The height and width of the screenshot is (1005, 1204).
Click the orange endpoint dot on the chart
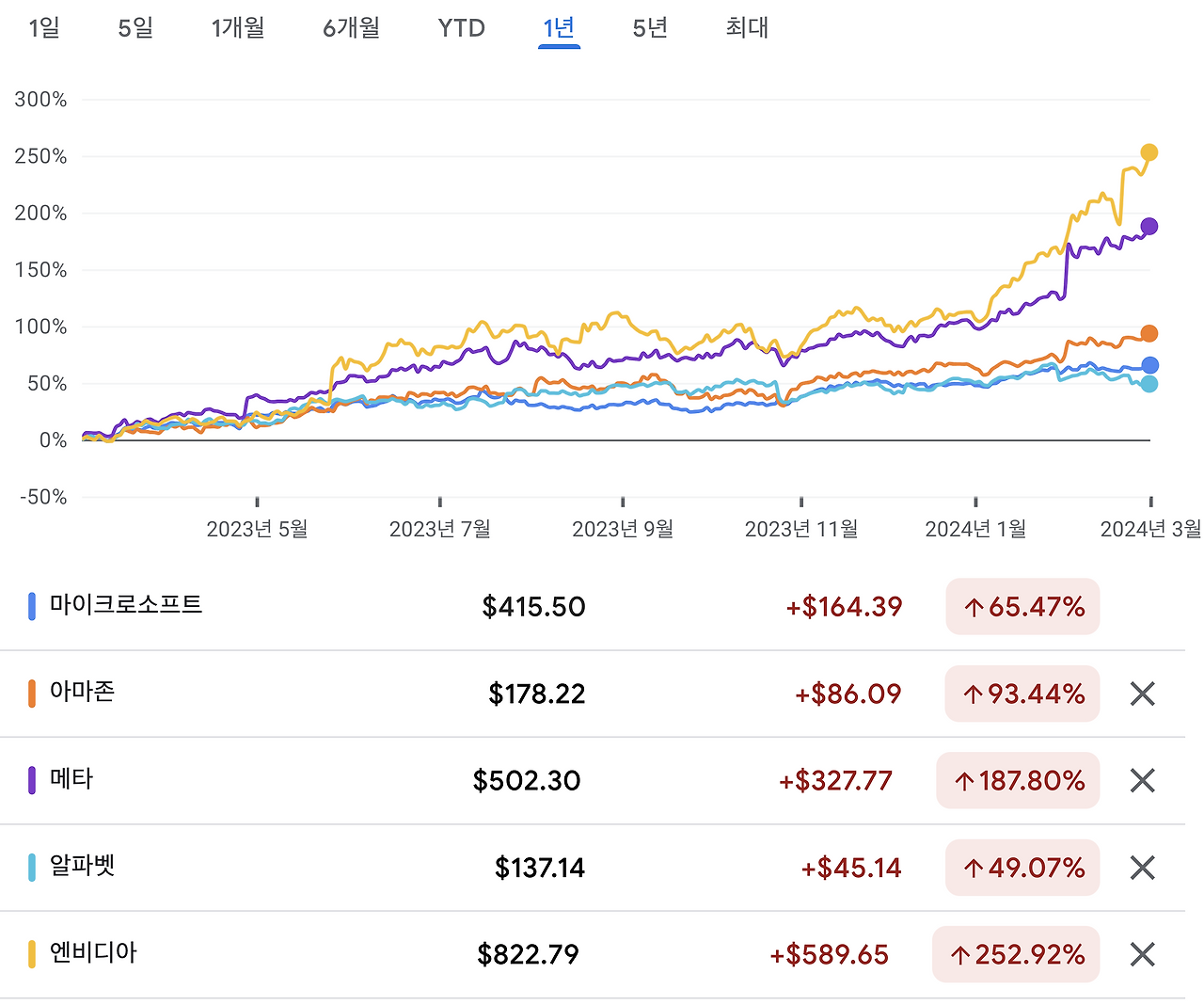coord(1149,334)
